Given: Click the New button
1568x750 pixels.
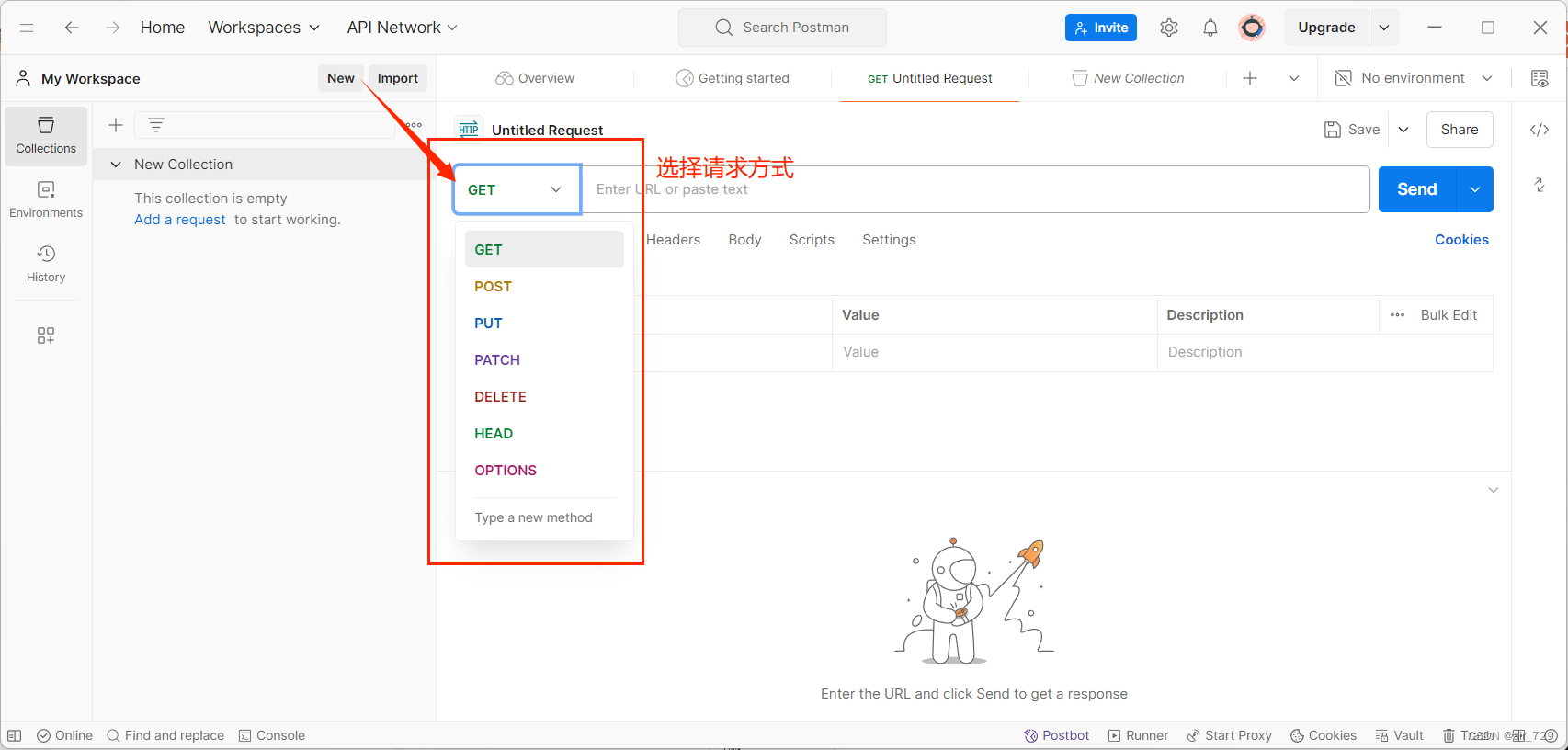Looking at the screenshot, I should (340, 78).
